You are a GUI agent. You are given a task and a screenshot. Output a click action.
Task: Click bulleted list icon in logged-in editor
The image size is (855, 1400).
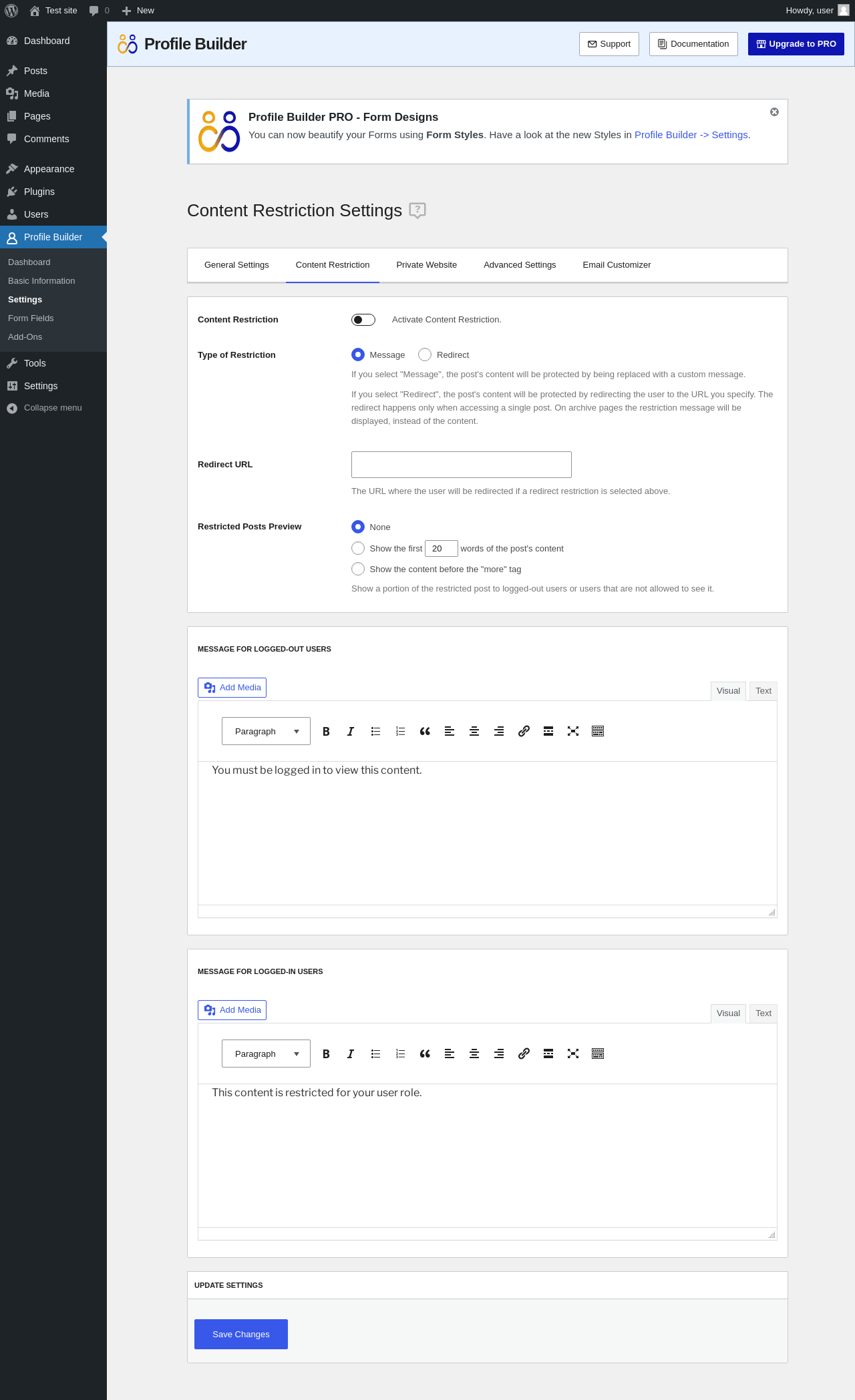click(375, 1054)
